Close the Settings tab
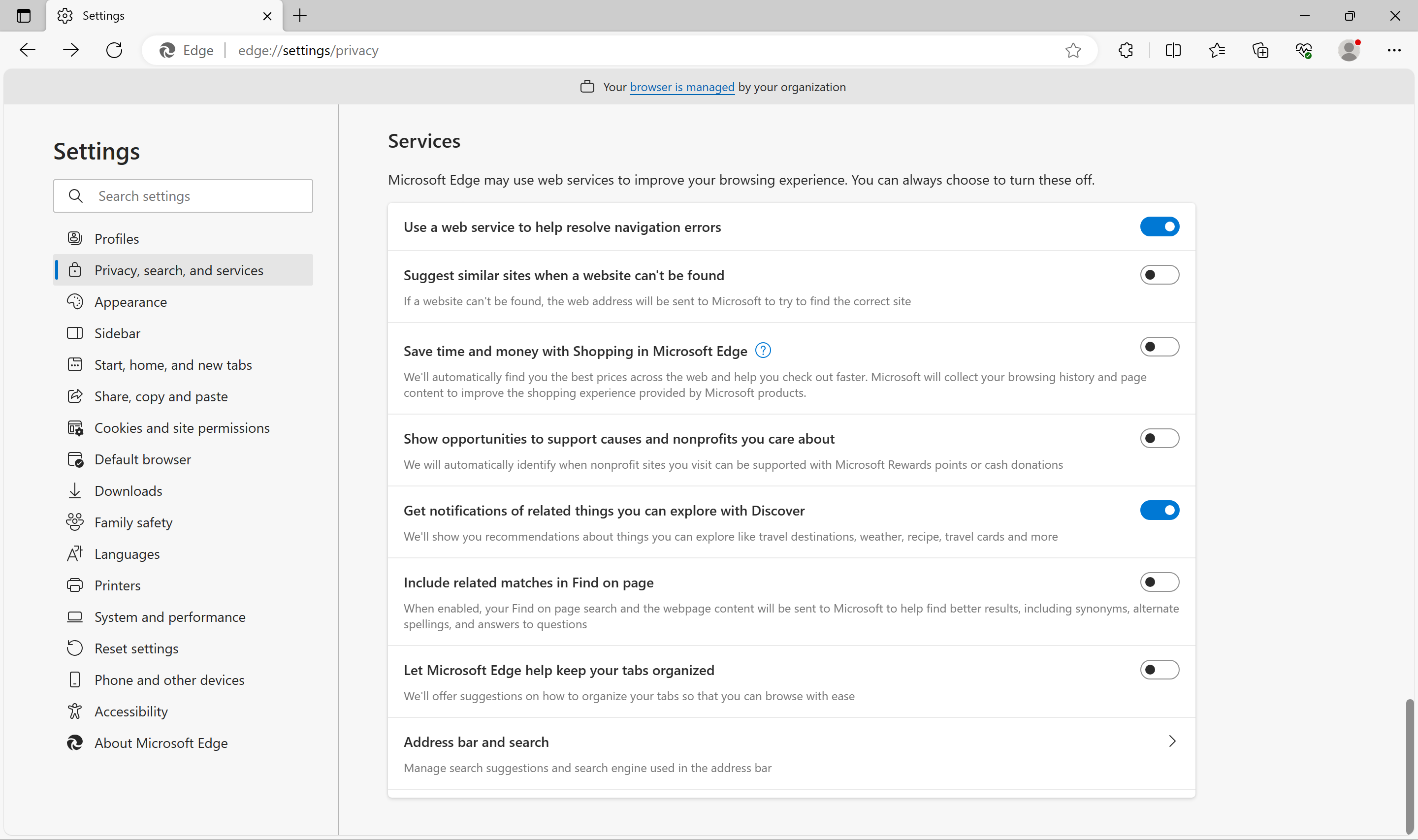The width and height of the screenshot is (1418, 840). (267, 16)
